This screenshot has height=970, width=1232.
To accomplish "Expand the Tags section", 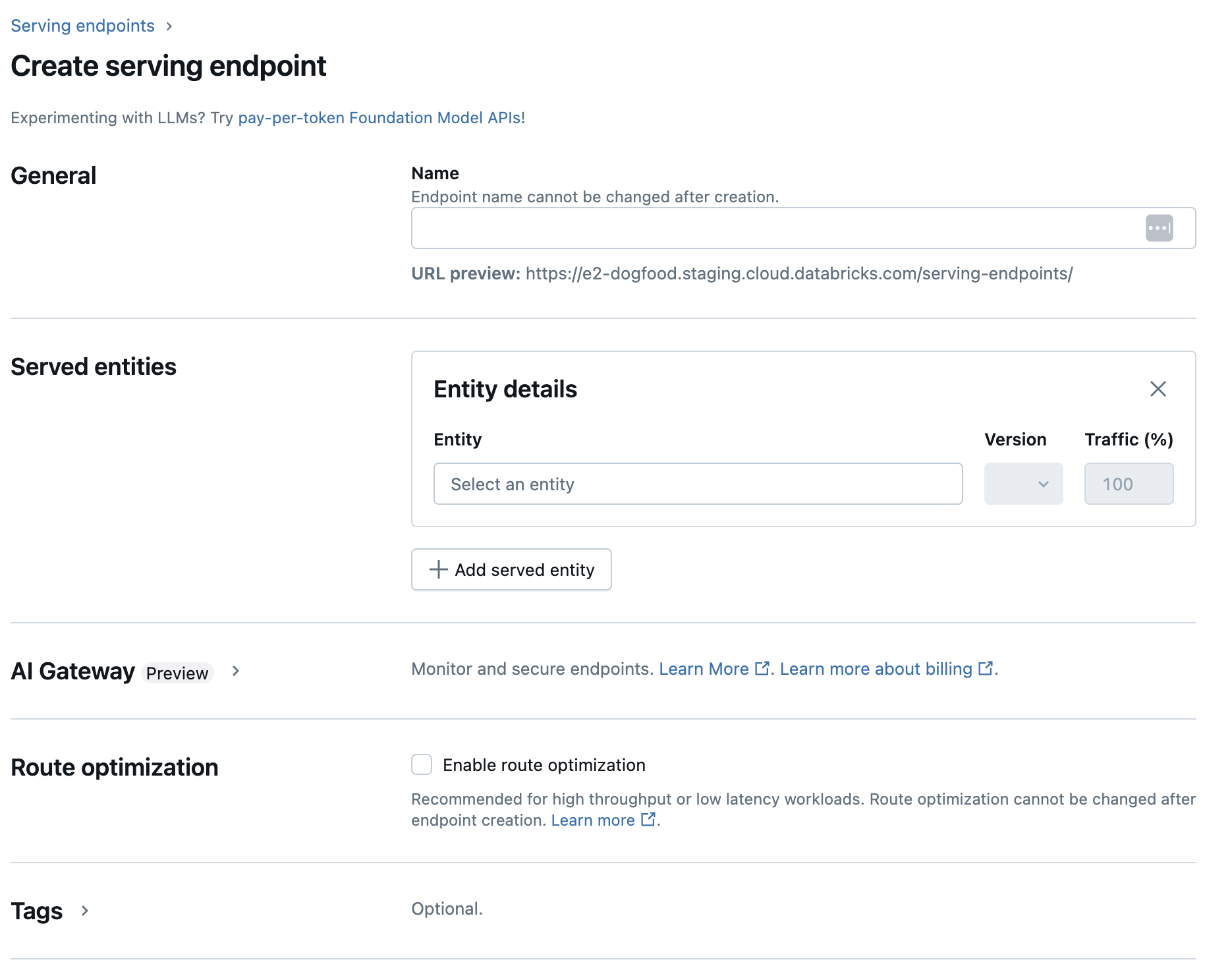I will pyautogui.click(x=86, y=911).
